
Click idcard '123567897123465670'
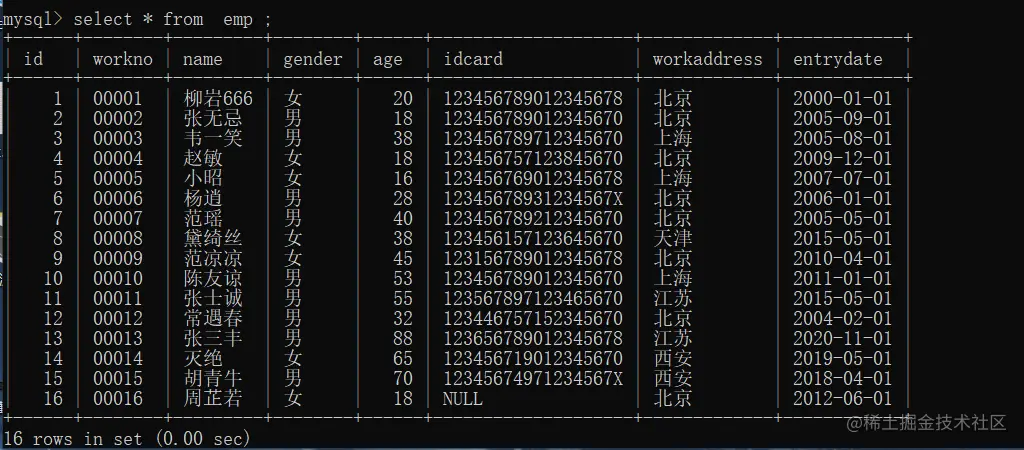click(533, 298)
